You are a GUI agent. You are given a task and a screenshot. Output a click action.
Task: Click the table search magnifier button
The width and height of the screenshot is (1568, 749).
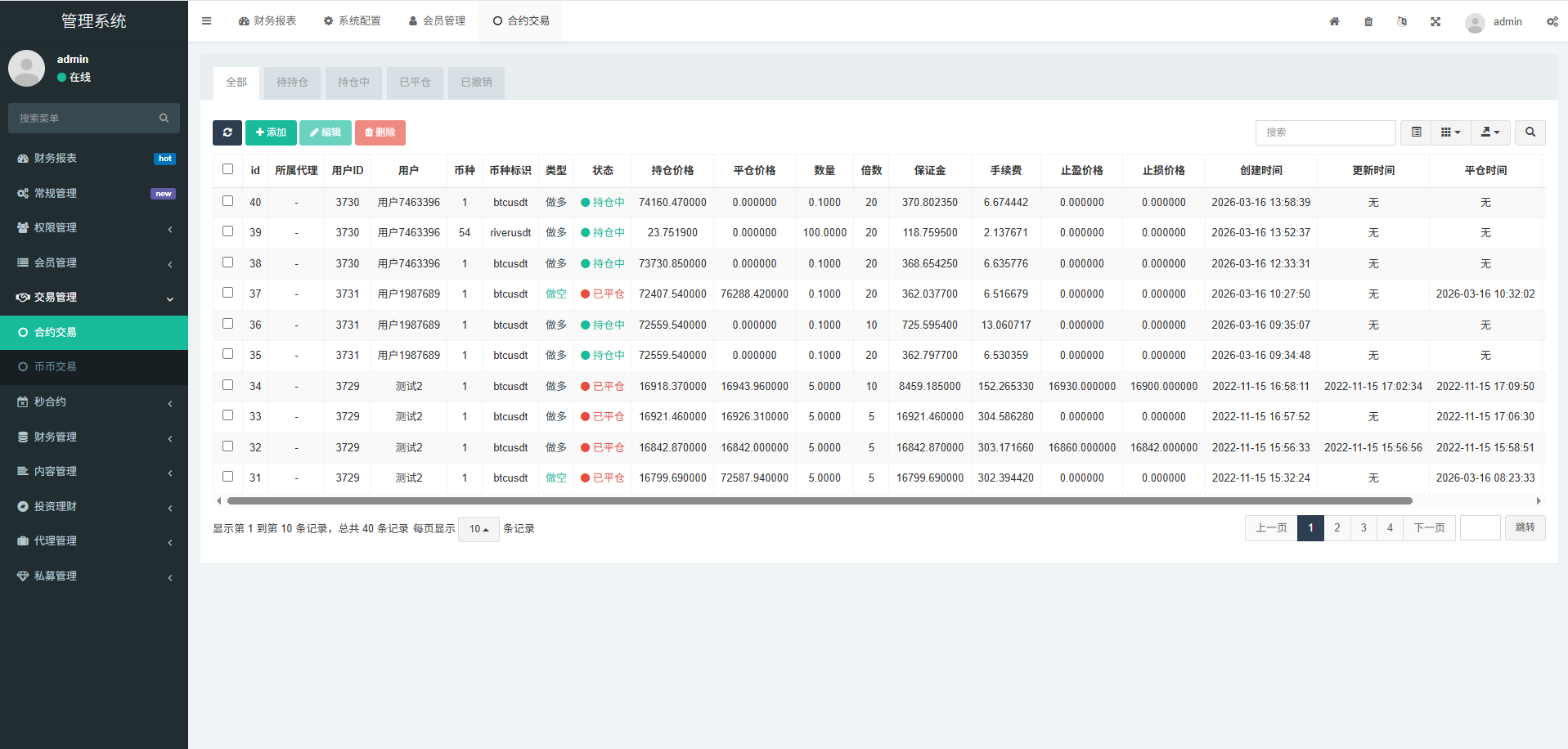click(1530, 132)
